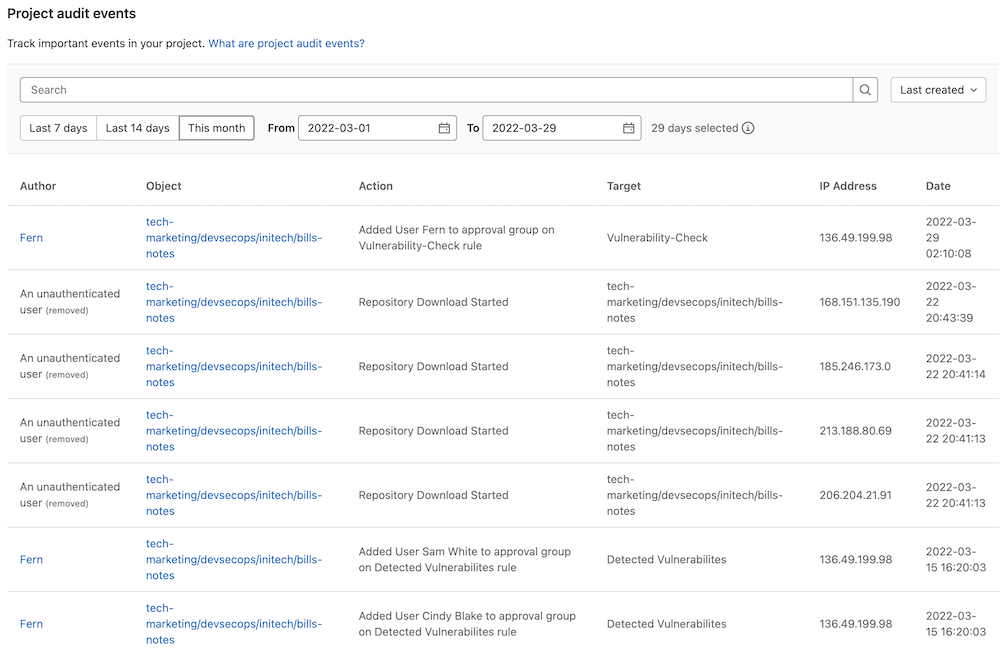Click the To date field 2022-03-29
The image size is (1000, 650).
(x=550, y=128)
